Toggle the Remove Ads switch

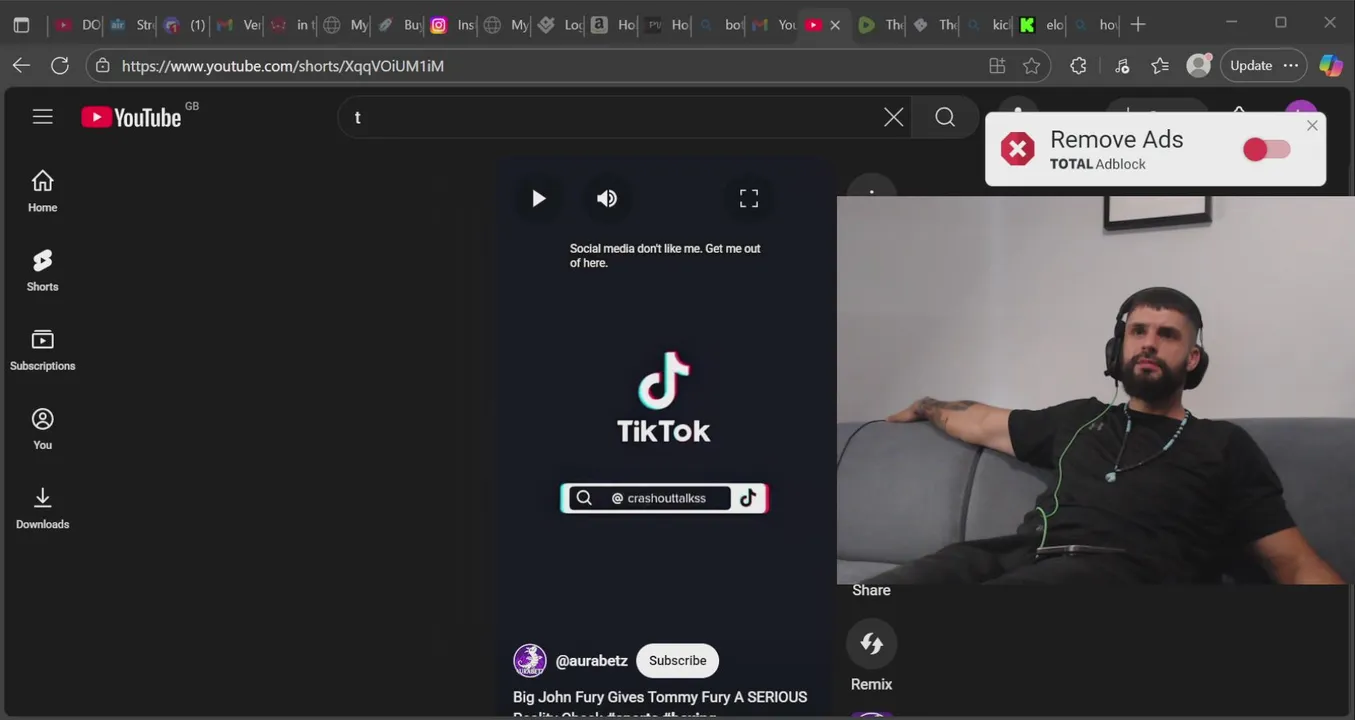[1266, 149]
